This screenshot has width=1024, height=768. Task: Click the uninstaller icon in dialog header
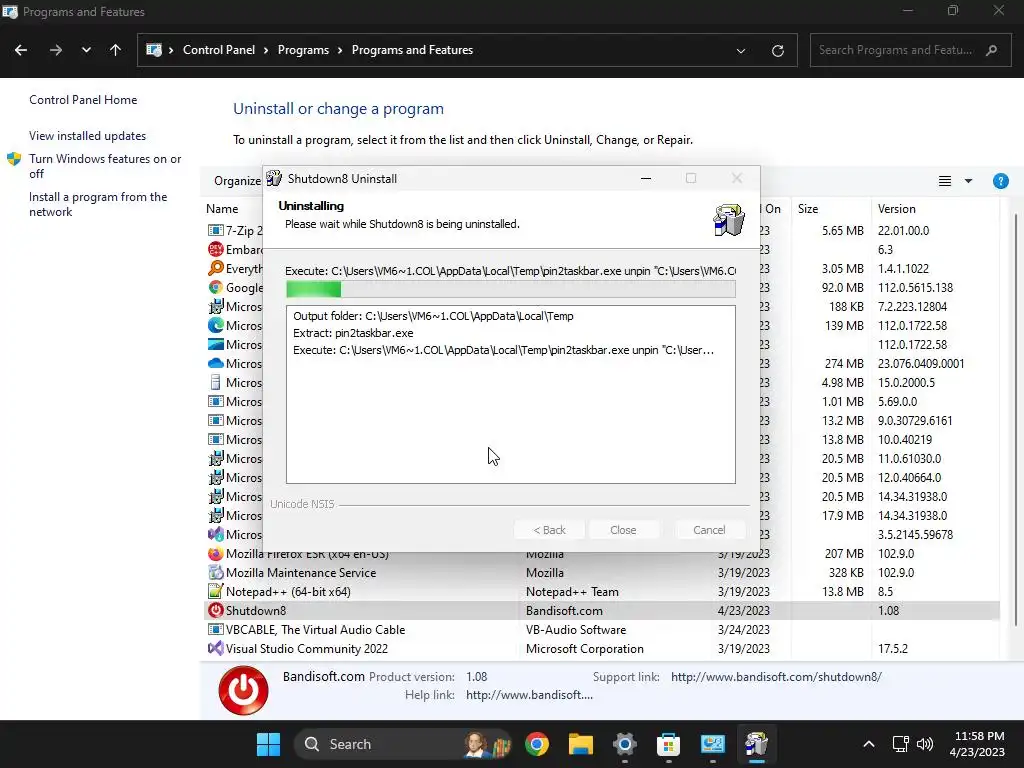pyautogui.click(x=728, y=219)
